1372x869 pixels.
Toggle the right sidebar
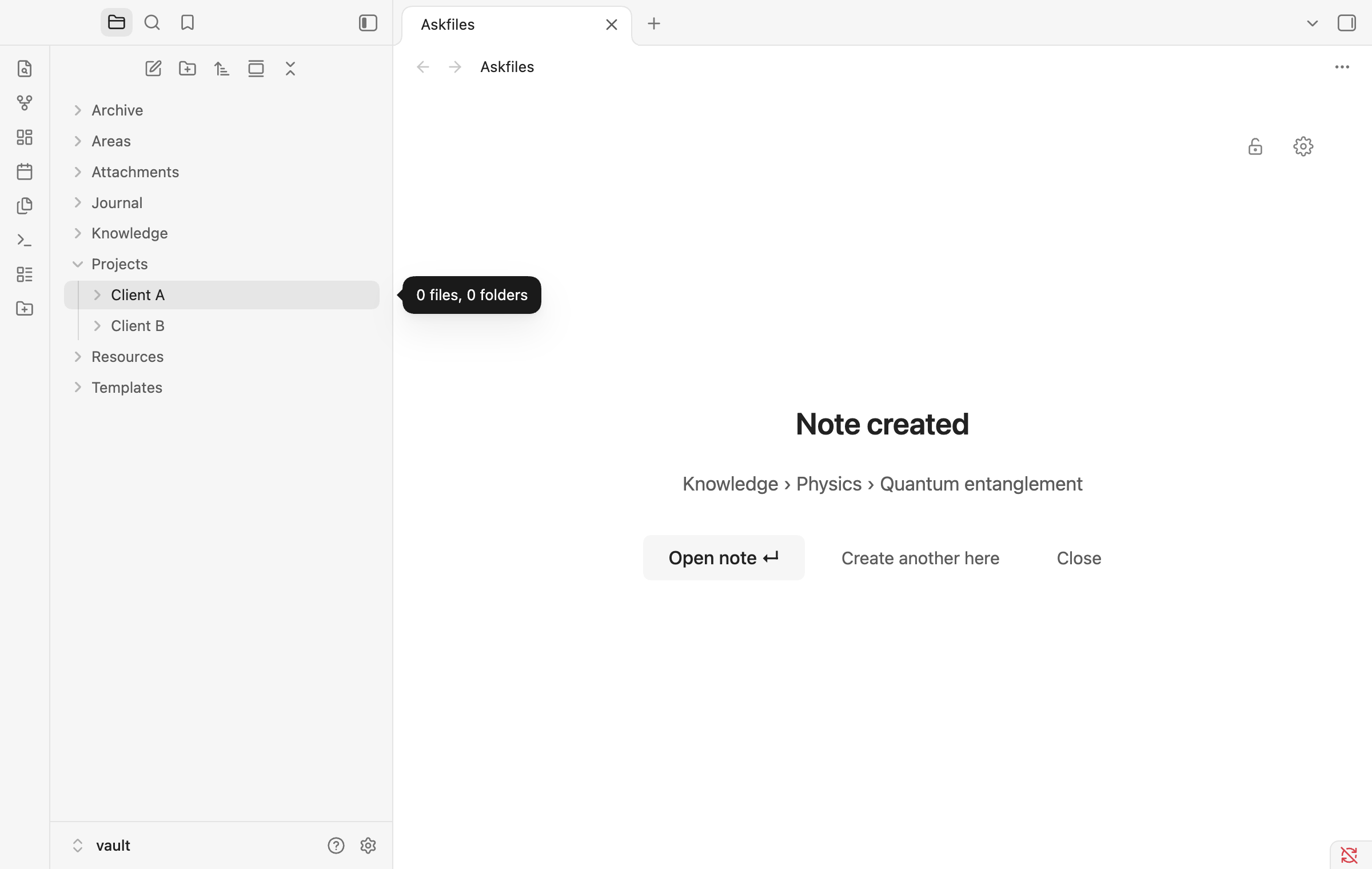point(1347,23)
